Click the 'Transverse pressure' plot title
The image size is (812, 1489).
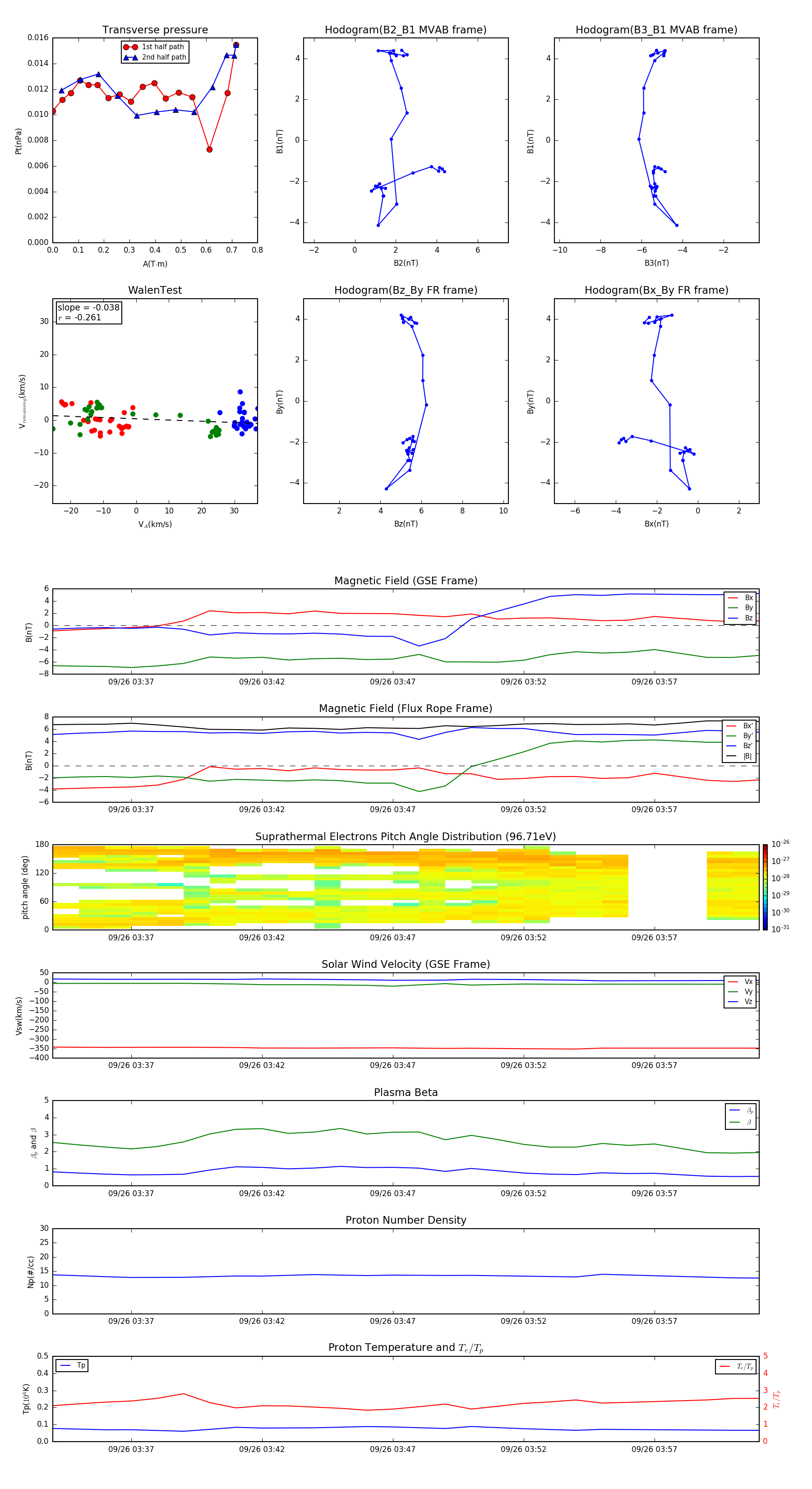coord(155,30)
